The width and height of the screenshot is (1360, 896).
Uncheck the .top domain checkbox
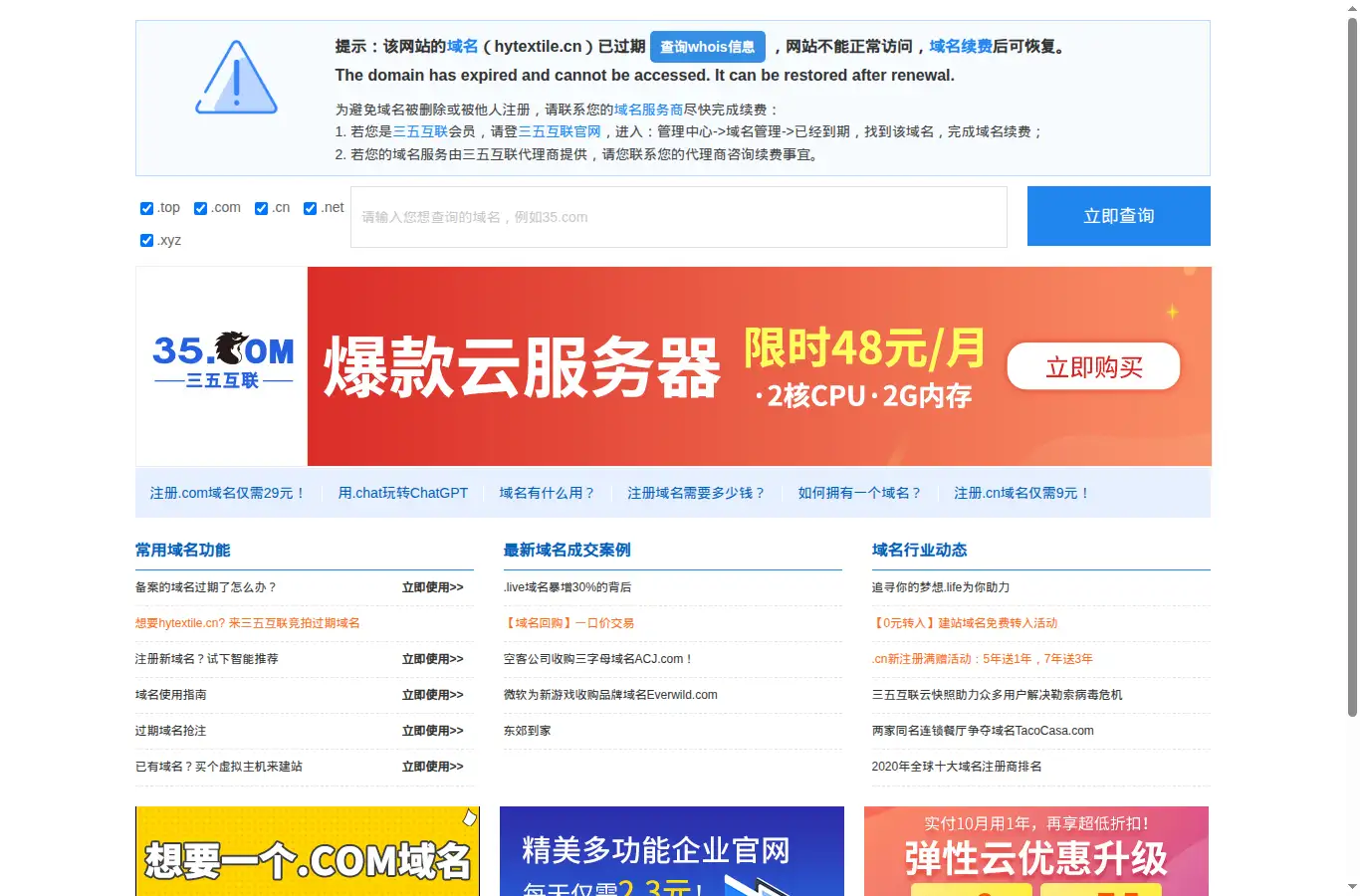tap(146, 208)
